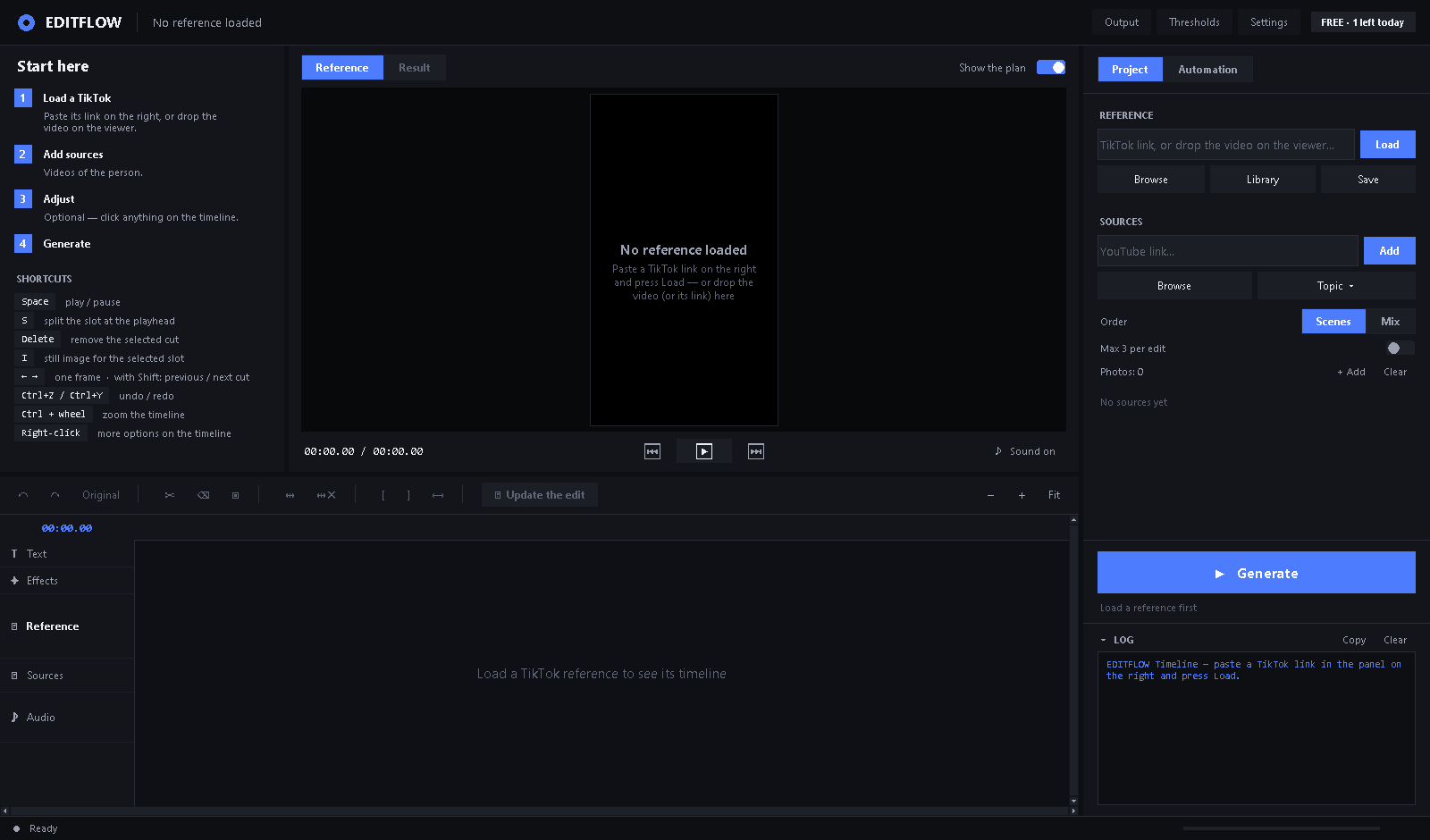The width and height of the screenshot is (1430, 840).
Task: Click Fit to fit the timeline
Action: point(1055,495)
